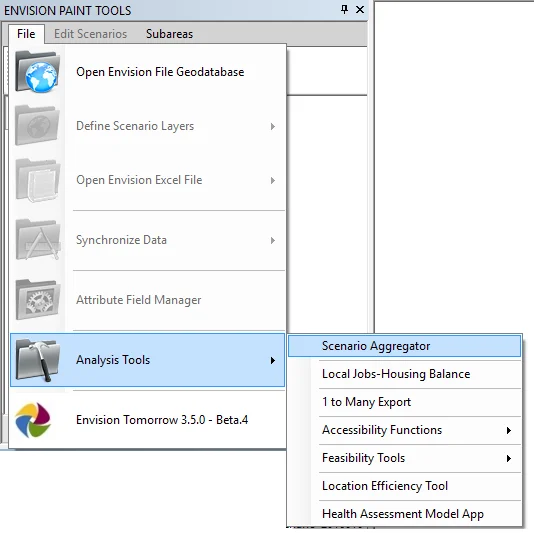Expand the Synchronize Data submenu arrow
534x537 pixels.
(x=273, y=240)
